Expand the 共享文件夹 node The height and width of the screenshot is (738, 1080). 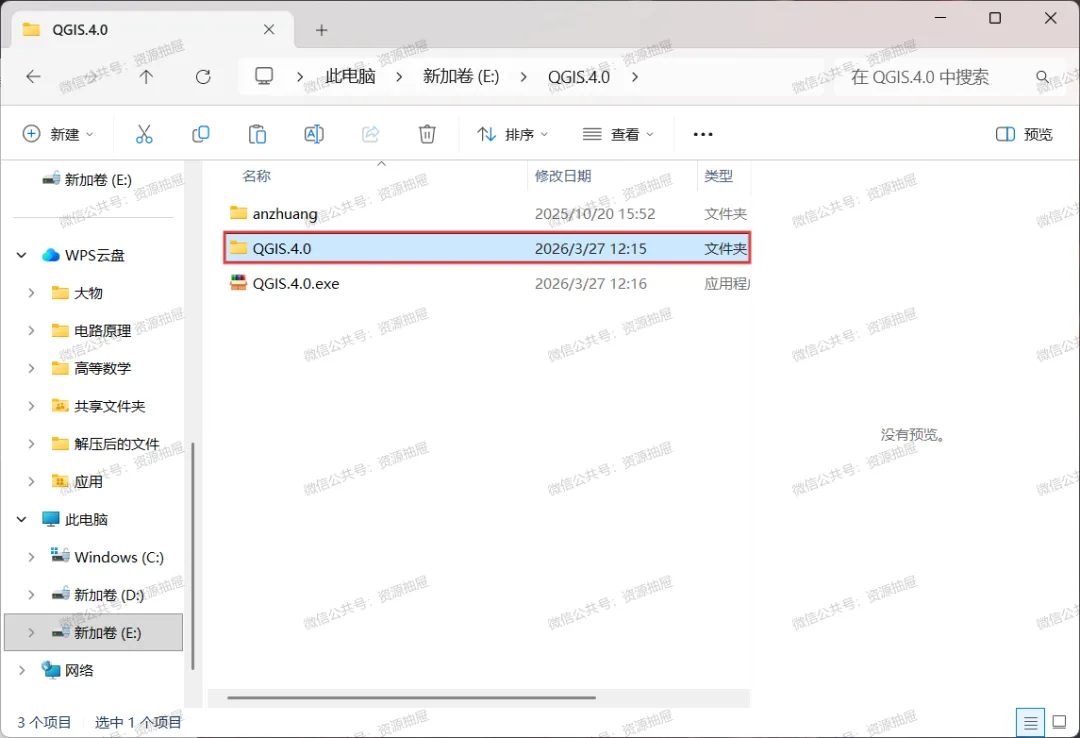(x=31, y=406)
